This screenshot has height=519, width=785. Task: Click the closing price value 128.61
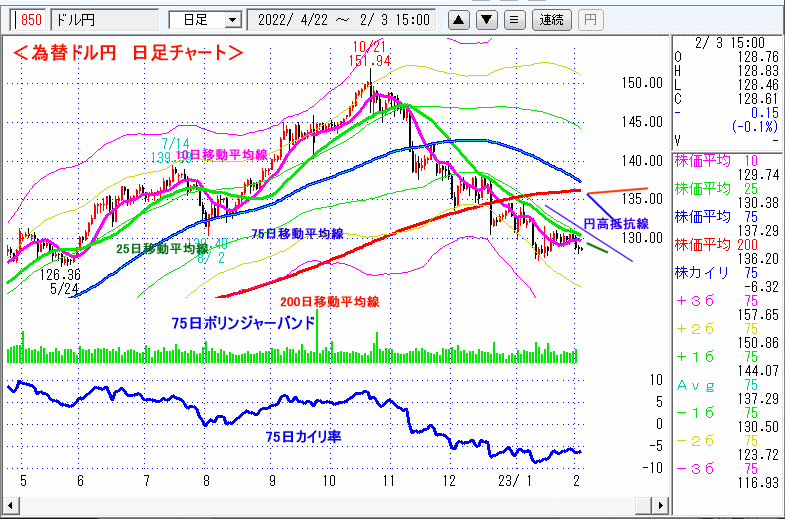coord(758,99)
